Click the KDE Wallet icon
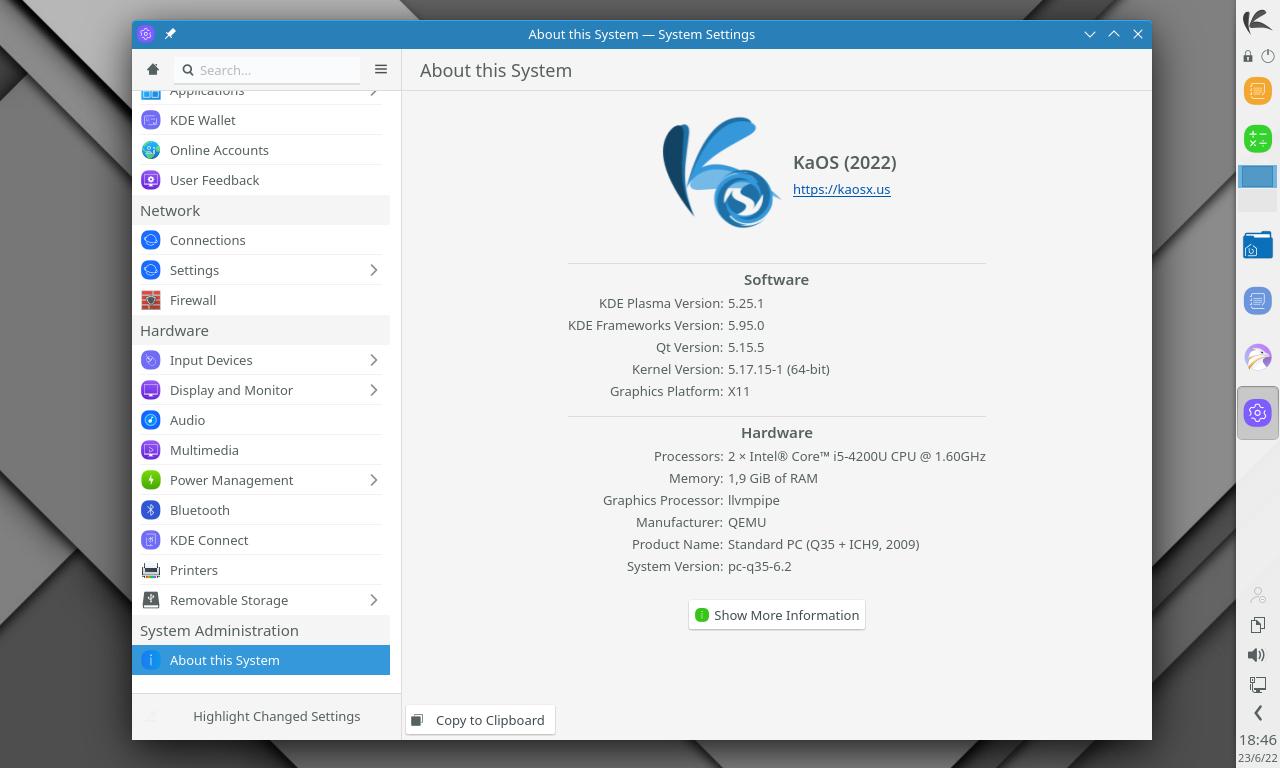This screenshot has width=1280, height=768. tap(151, 120)
